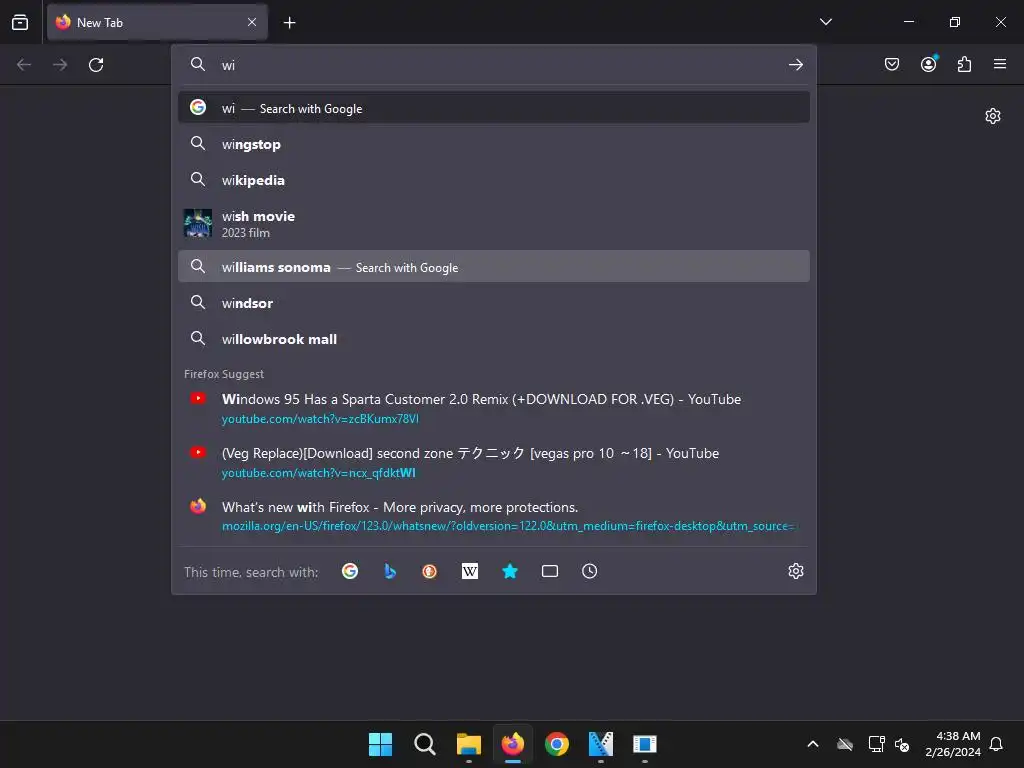Search this time with DuckDuckGo
This screenshot has width=1024, height=768.
point(430,571)
